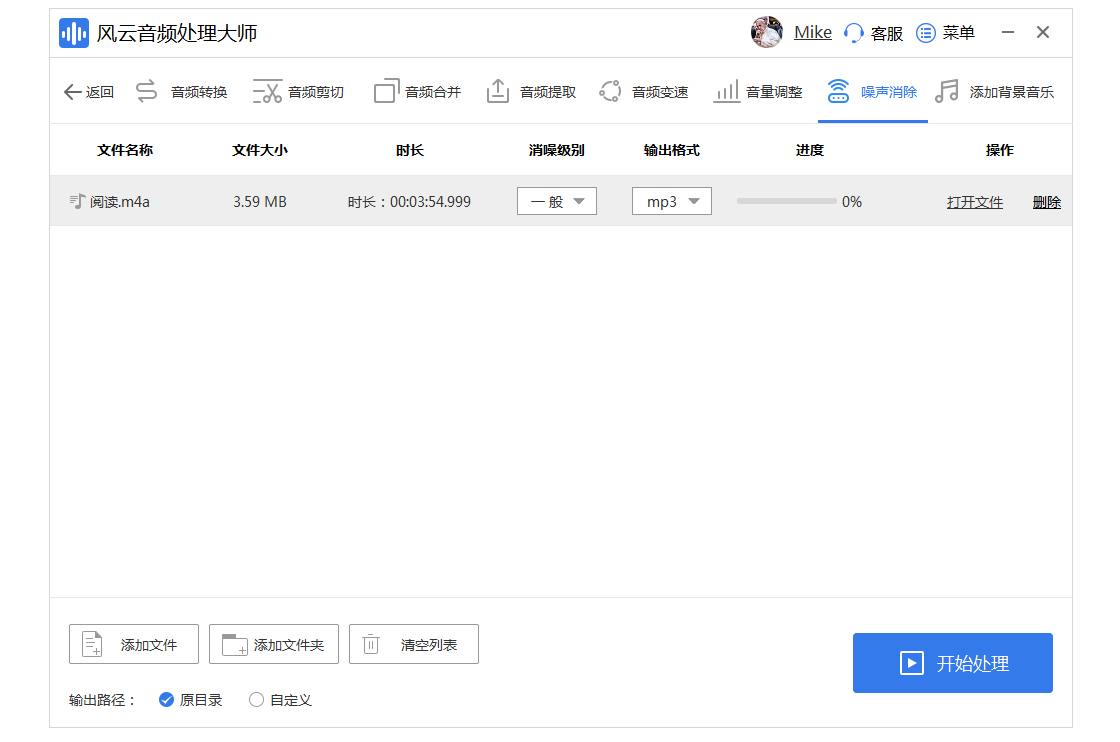Click the progress bar for 阅读.m4a
Viewport: 1120px width, 742px height.
point(786,201)
